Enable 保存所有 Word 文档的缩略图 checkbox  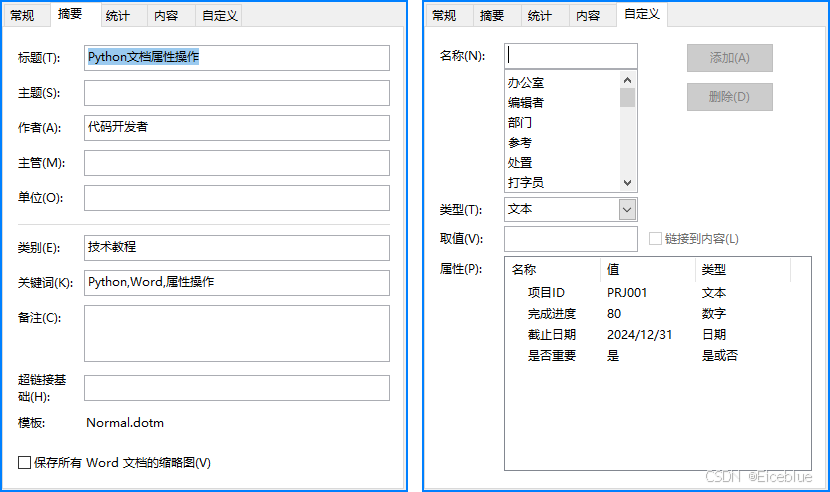[24, 462]
